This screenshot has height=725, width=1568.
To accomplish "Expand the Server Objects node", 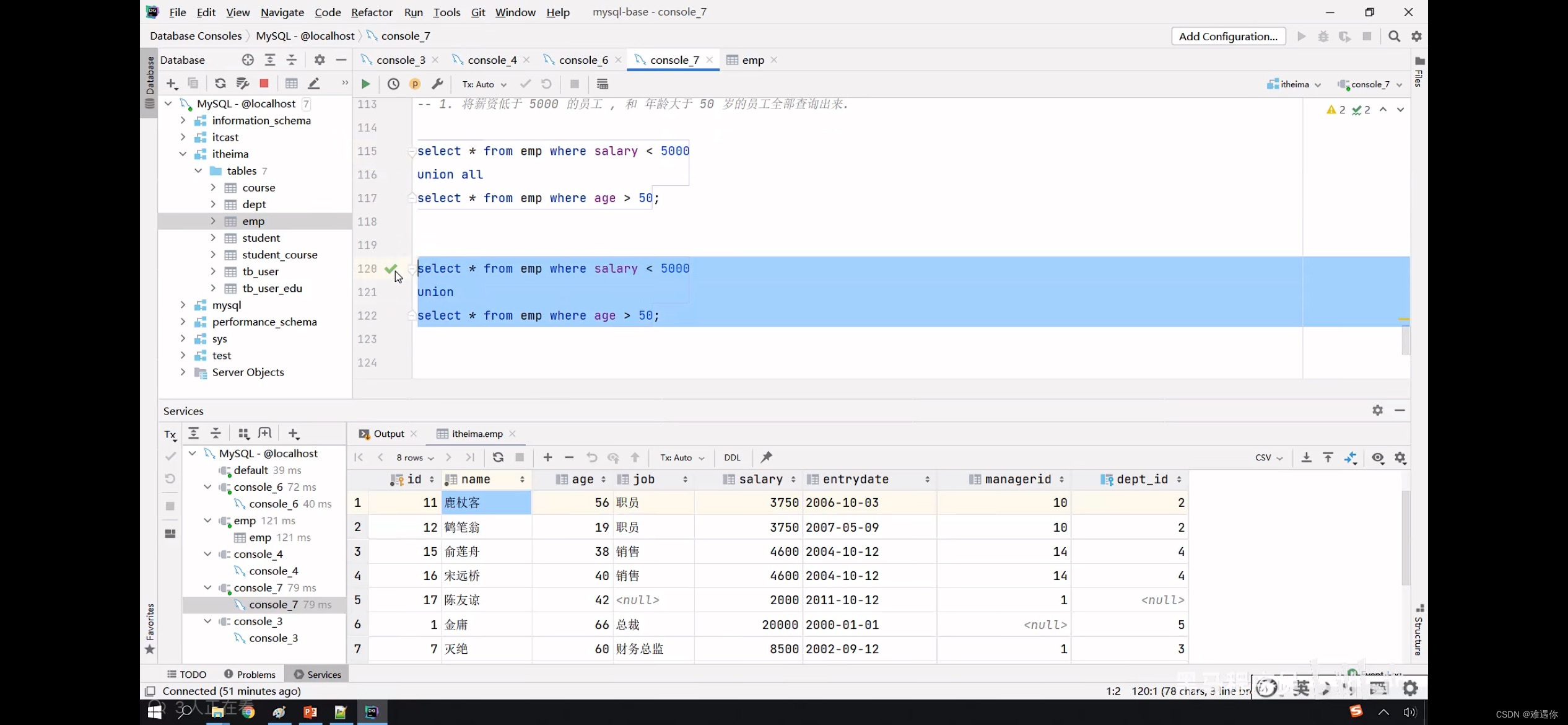I will (x=183, y=372).
